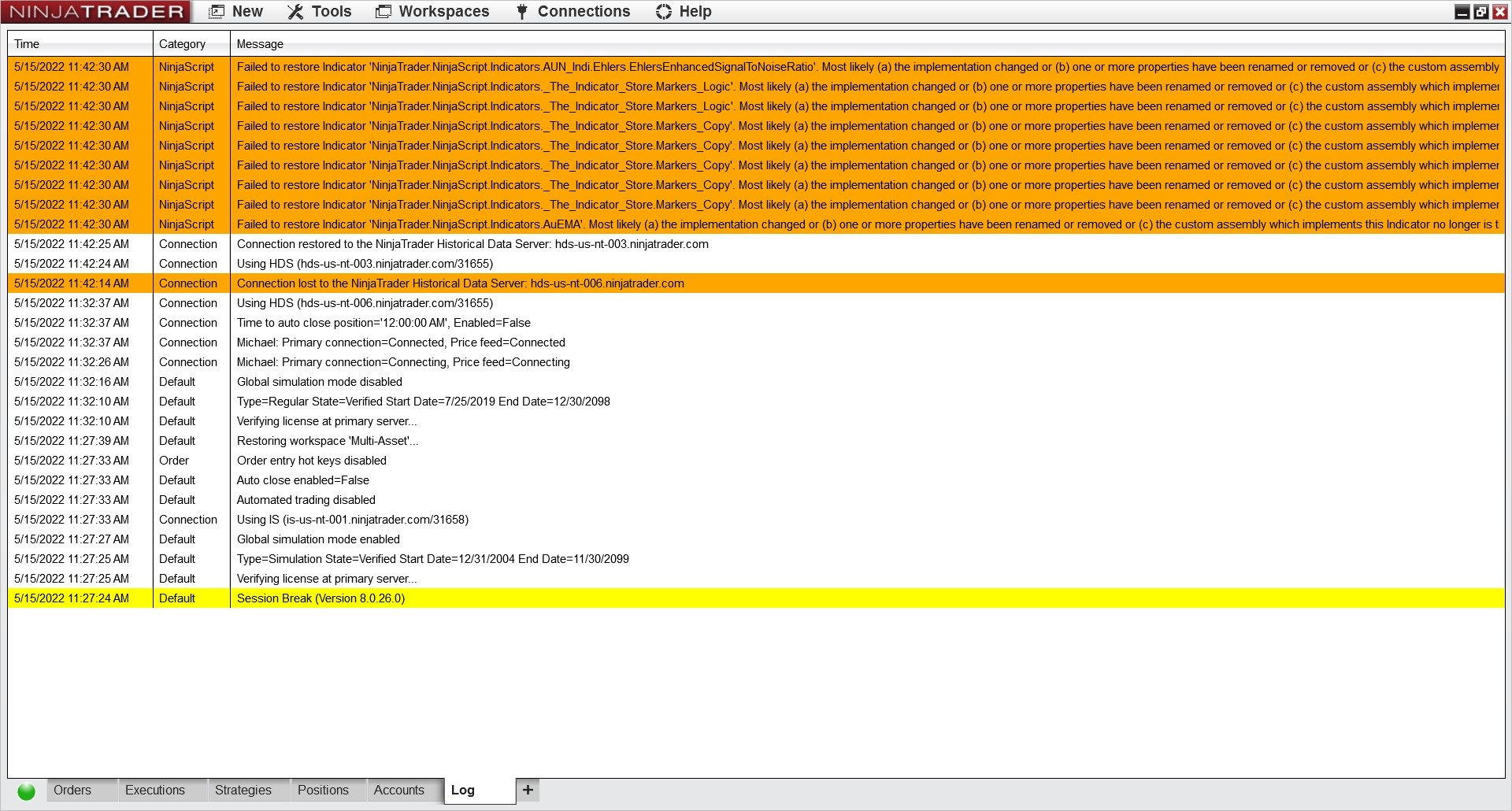Click the Workspaces window icon

click(x=384, y=12)
